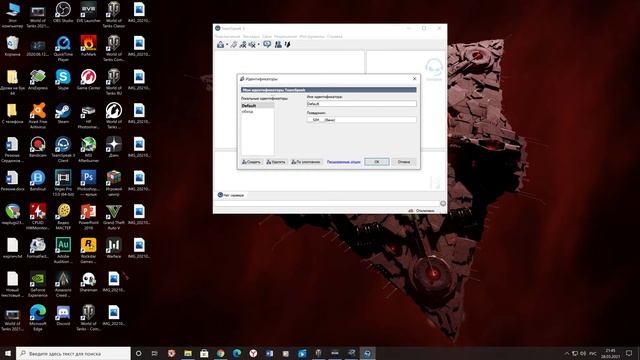
Task: Open GeForce Experience desktop icon
Action: pos(38,284)
